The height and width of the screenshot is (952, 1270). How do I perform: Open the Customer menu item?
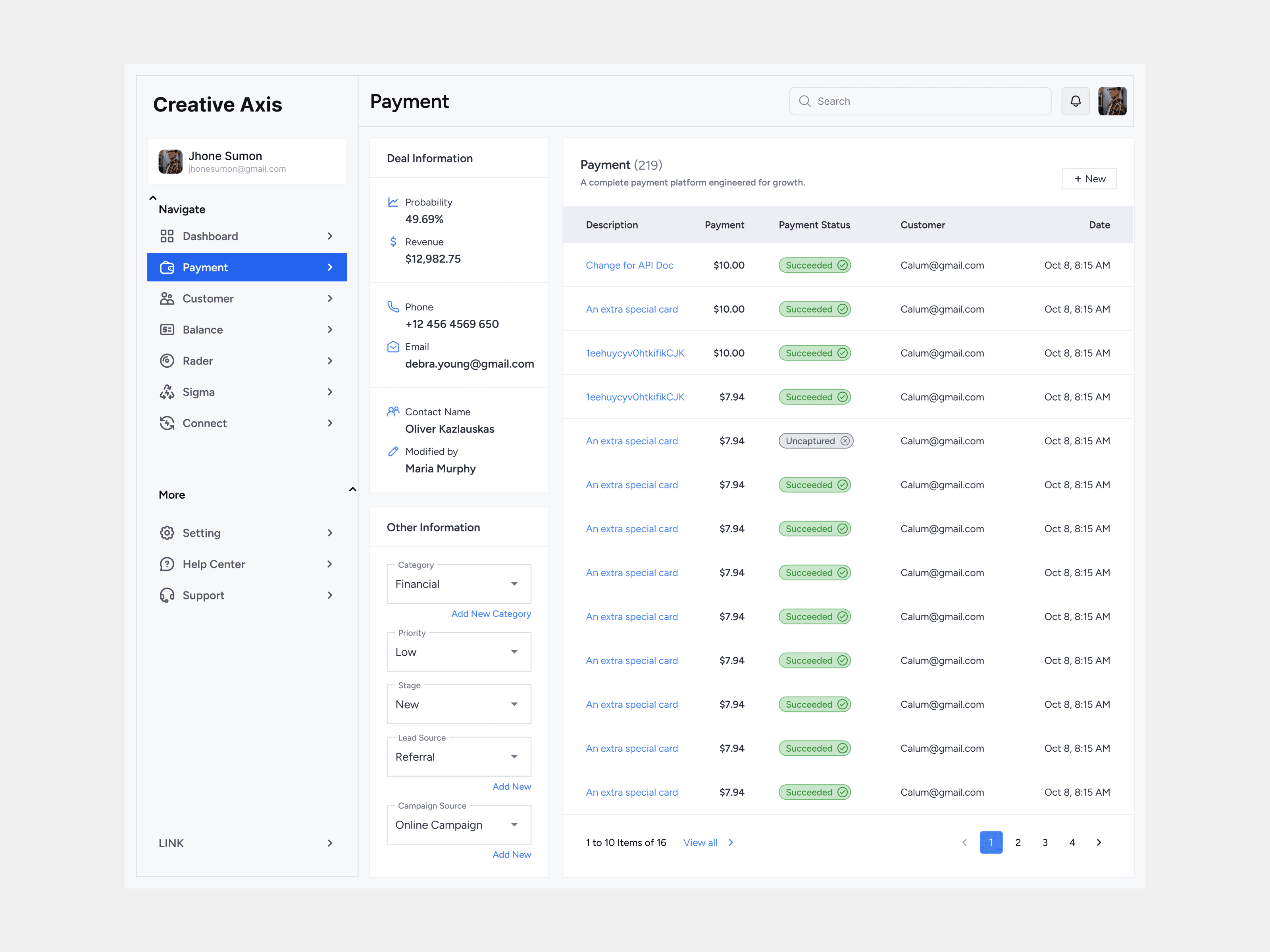coord(247,298)
